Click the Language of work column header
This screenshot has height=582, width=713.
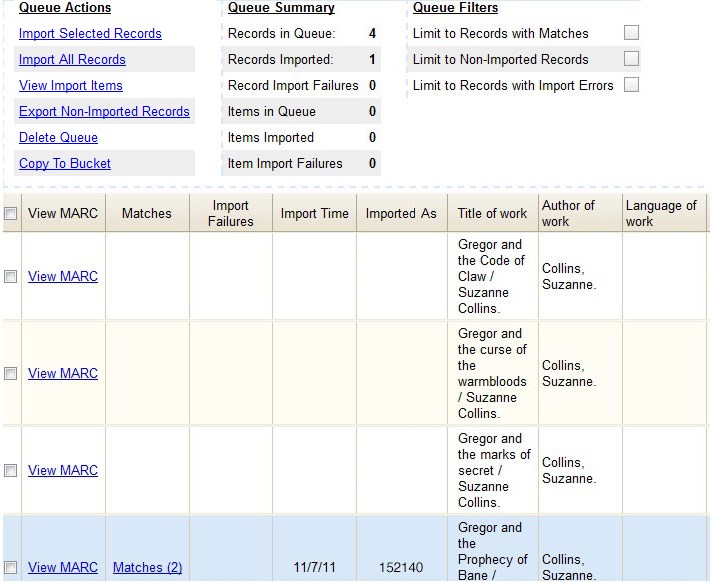pos(664,213)
